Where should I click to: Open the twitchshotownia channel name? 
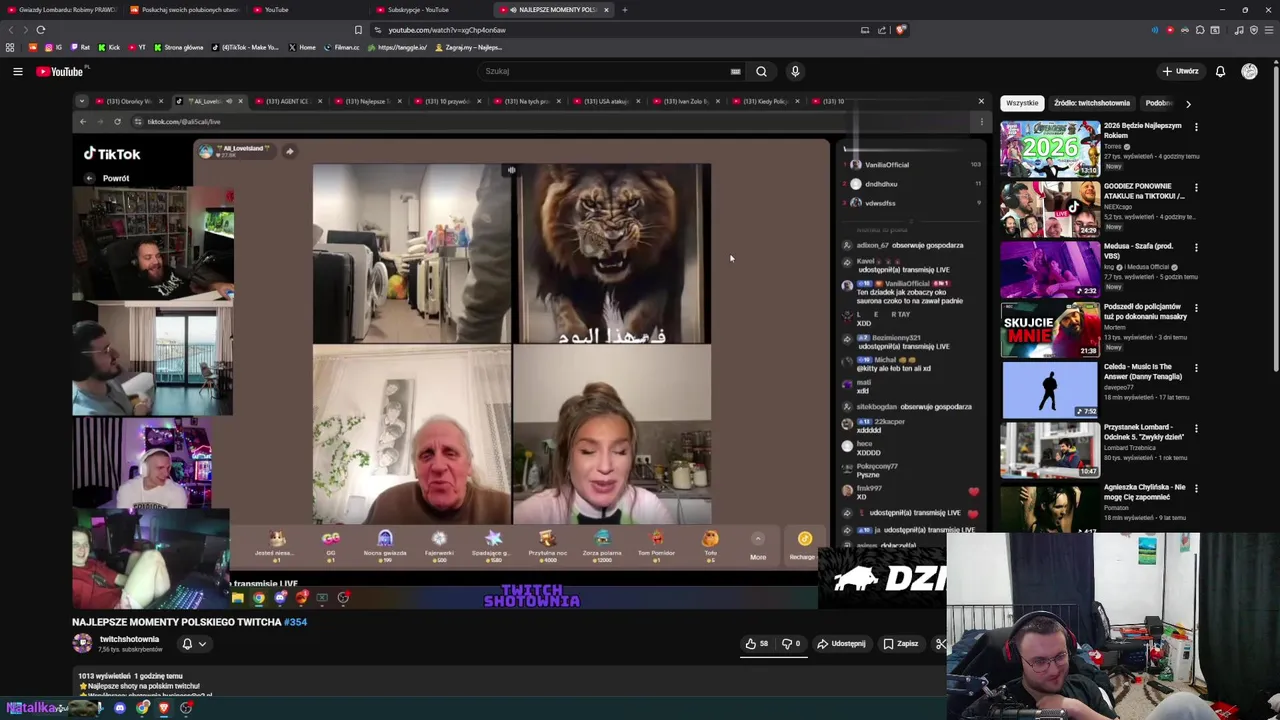129,639
